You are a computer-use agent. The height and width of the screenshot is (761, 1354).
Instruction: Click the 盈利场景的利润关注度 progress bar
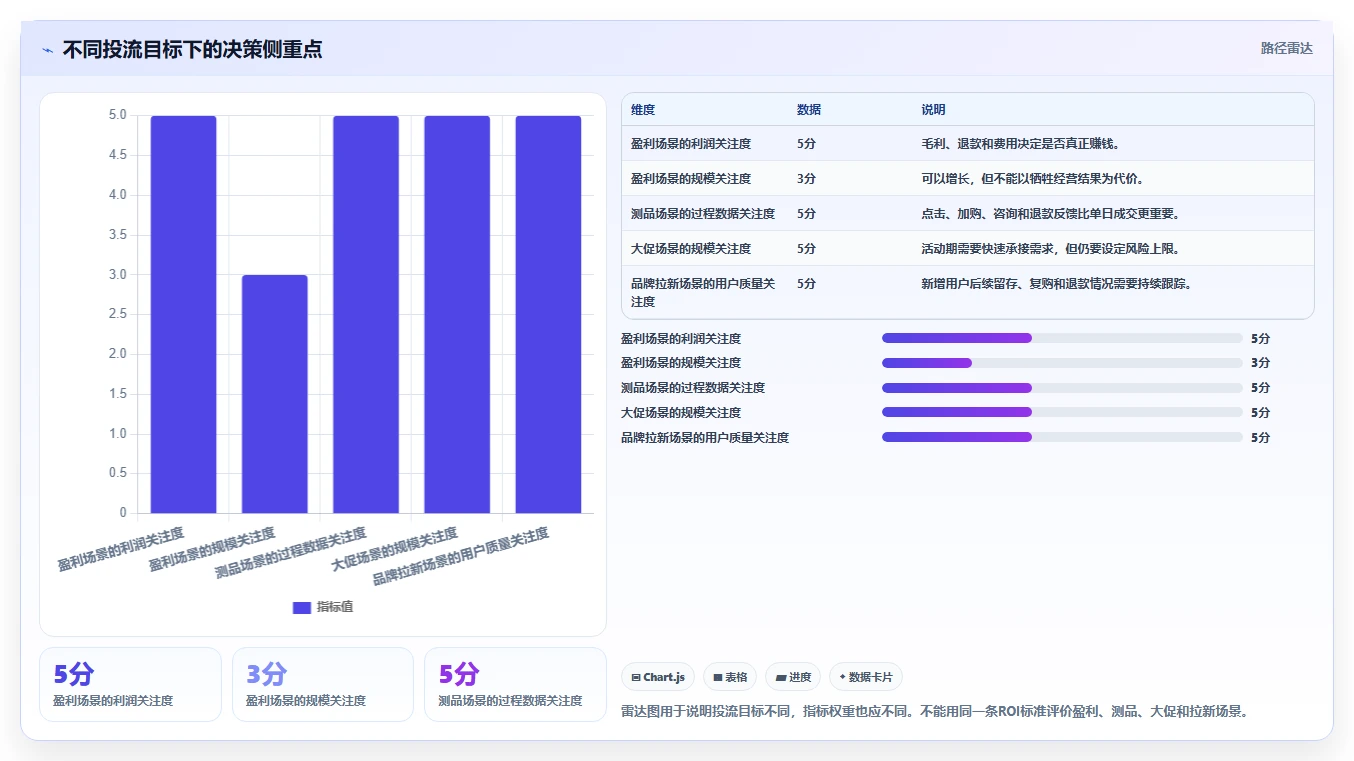pos(1062,338)
